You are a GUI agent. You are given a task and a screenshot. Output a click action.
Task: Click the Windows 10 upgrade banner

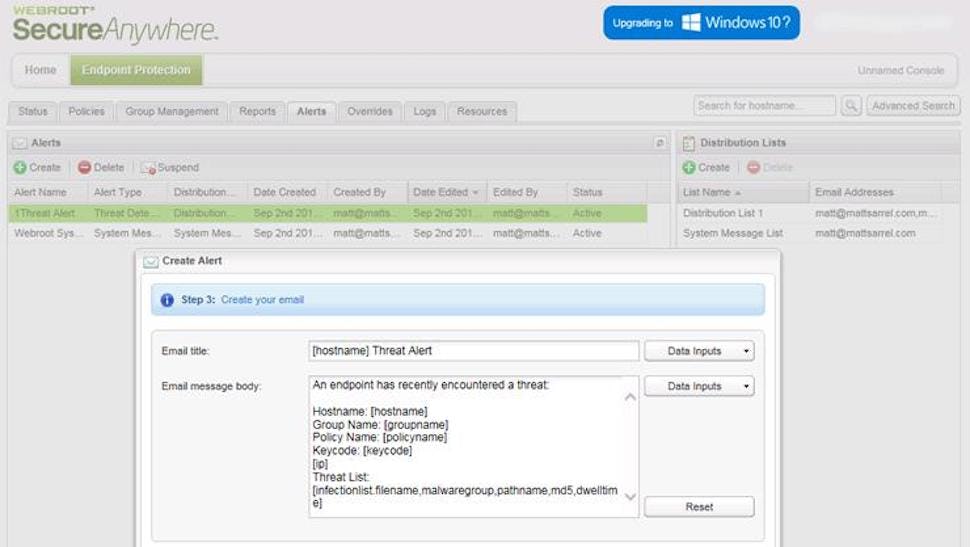[701, 23]
